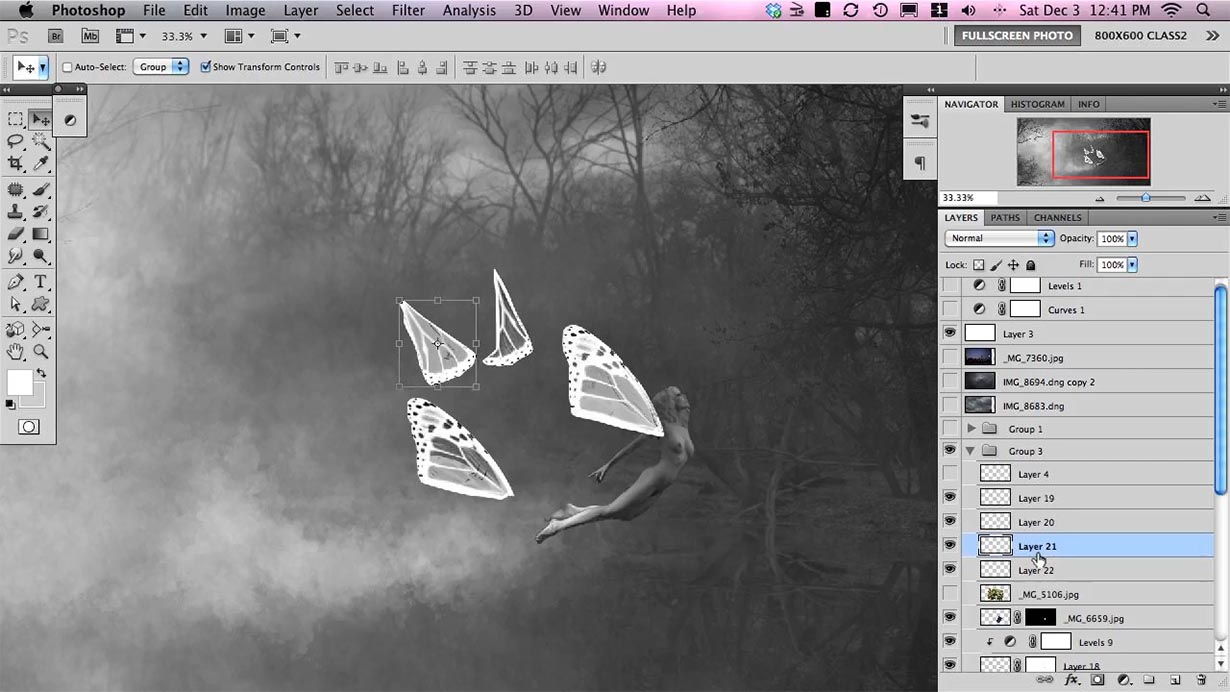The image size is (1230, 692).
Task: Launch Adobe Bridge from the Br icon
Action: 56,36
